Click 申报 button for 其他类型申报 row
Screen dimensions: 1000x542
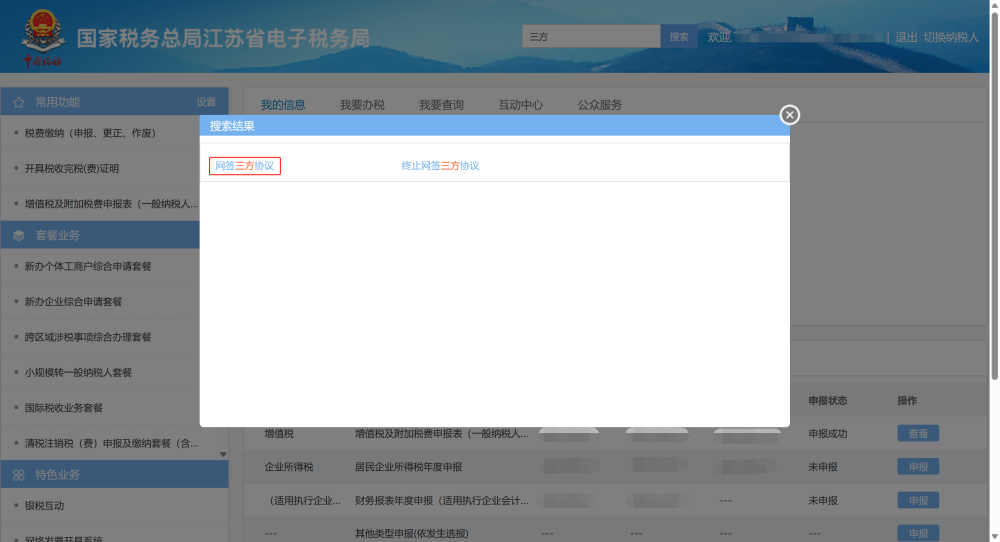[918, 534]
